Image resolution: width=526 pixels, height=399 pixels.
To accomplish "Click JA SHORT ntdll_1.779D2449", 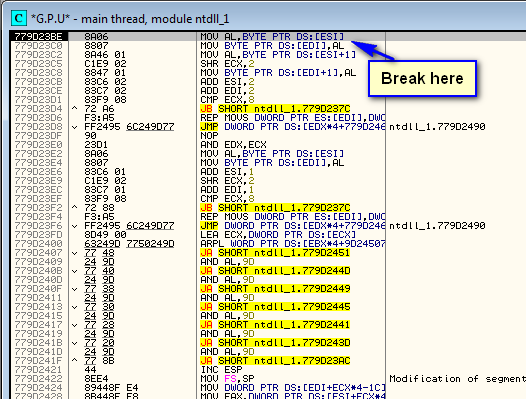I will coord(275,289).
